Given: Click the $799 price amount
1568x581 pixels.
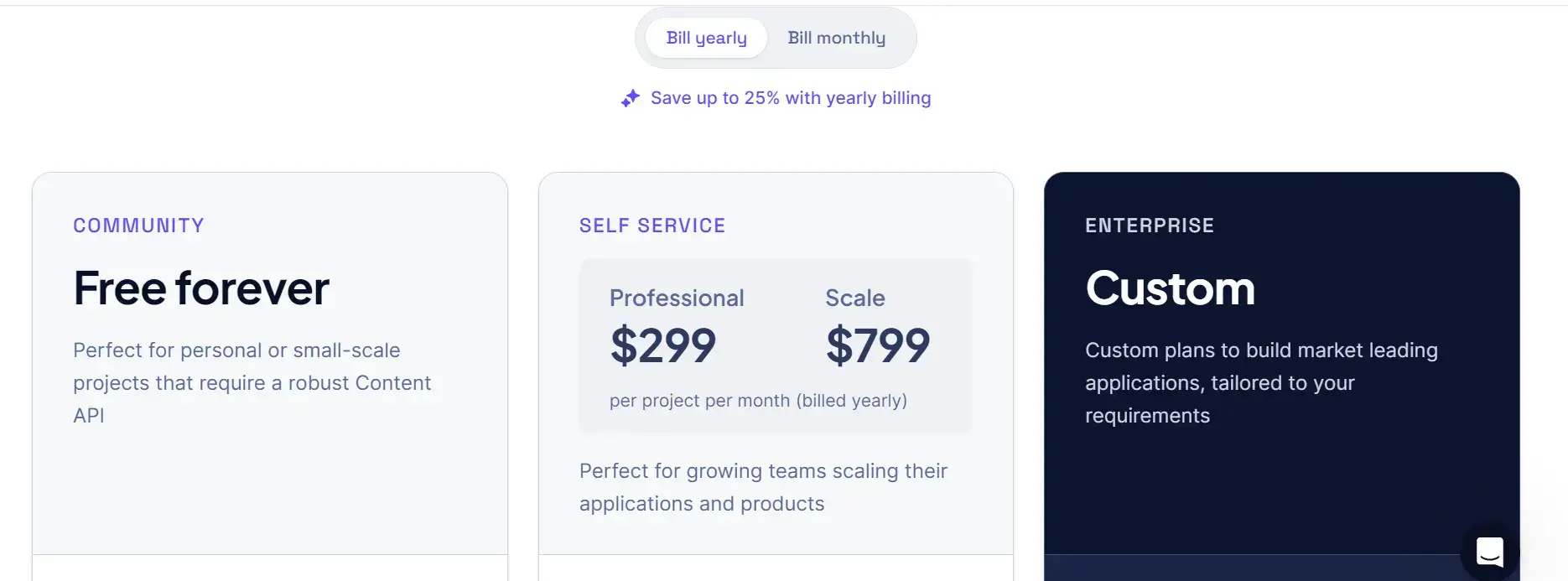Looking at the screenshot, I should tap(878, 345).
